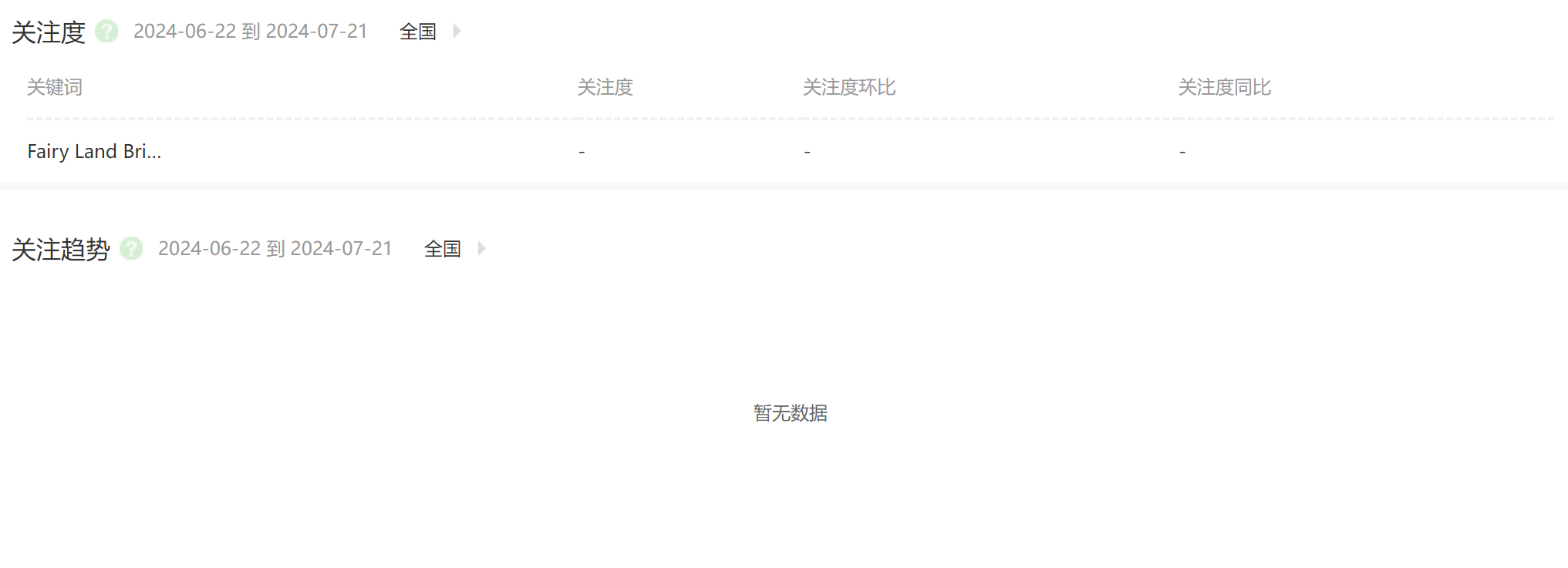Sort by the 关注度同比 column header

(1225, 87)
